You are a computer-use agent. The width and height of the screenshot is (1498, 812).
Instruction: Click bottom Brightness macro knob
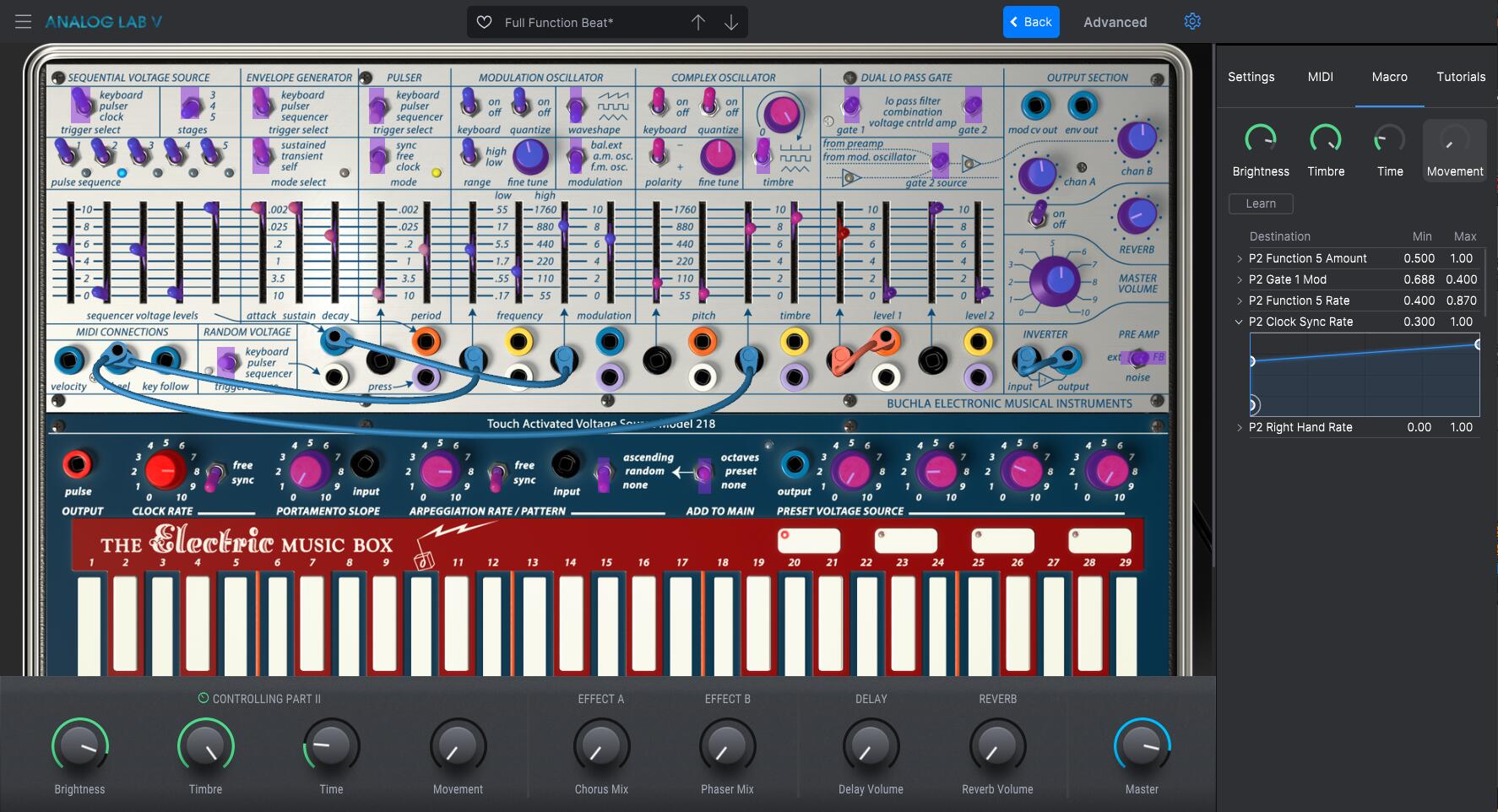79,746
